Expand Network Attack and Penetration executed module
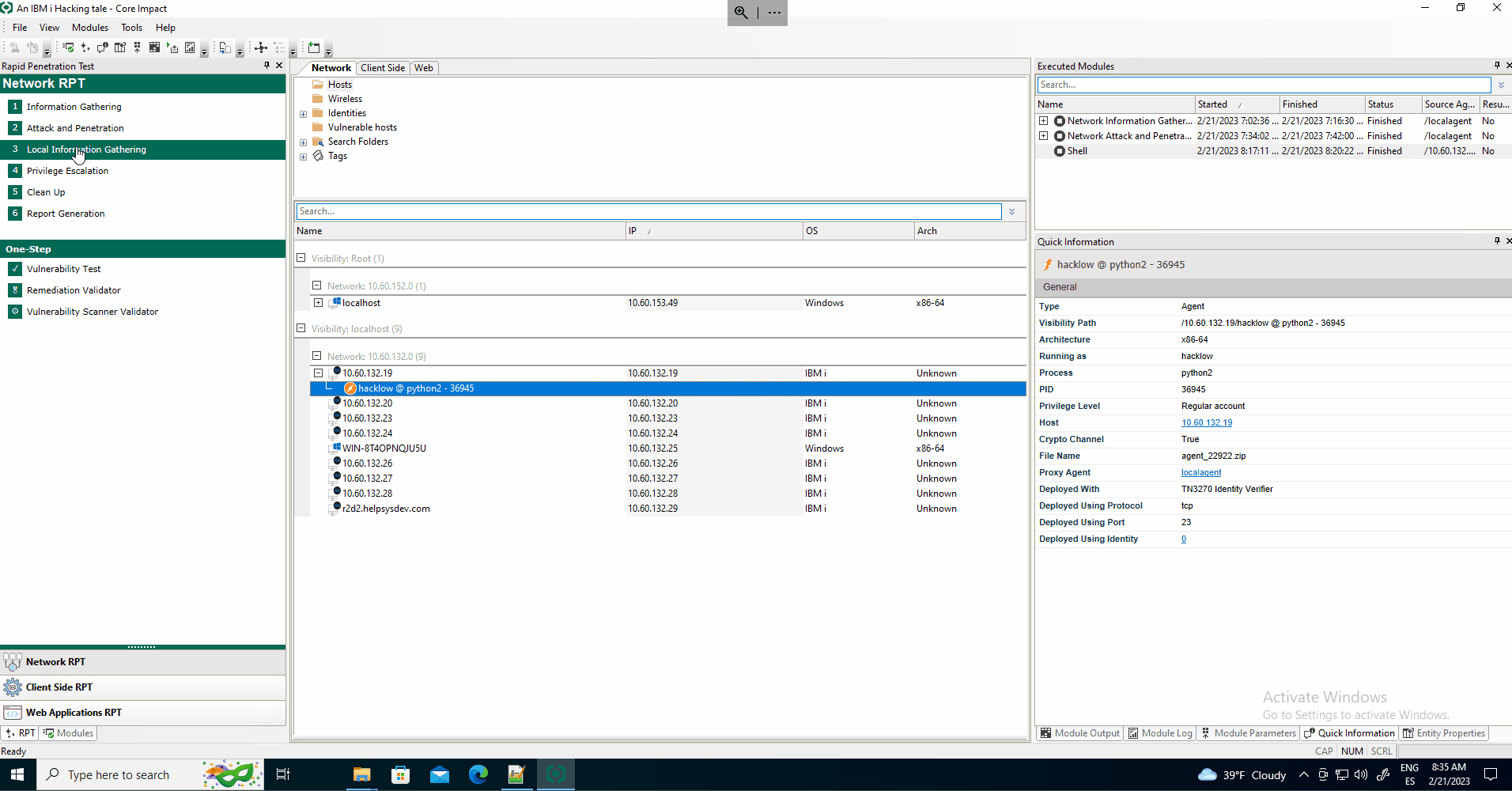The height and width of the screenshot is (791, 1512). [1044, 136]
